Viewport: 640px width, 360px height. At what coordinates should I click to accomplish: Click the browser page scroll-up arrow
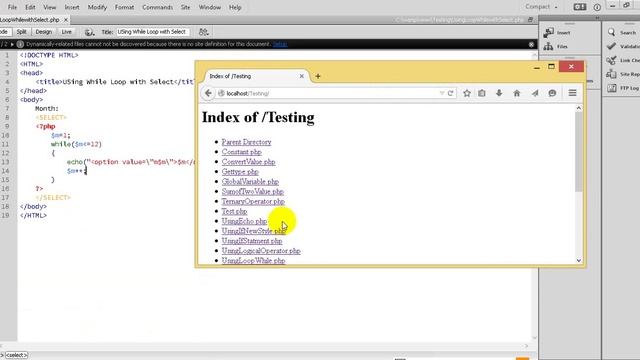point(578,108)
